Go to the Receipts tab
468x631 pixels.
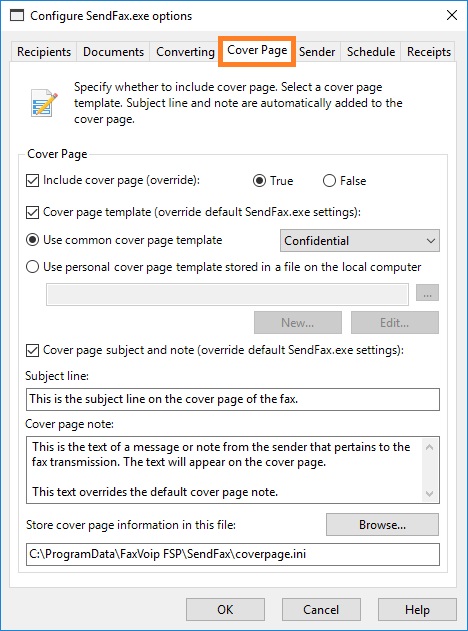(x=429, y=52)
